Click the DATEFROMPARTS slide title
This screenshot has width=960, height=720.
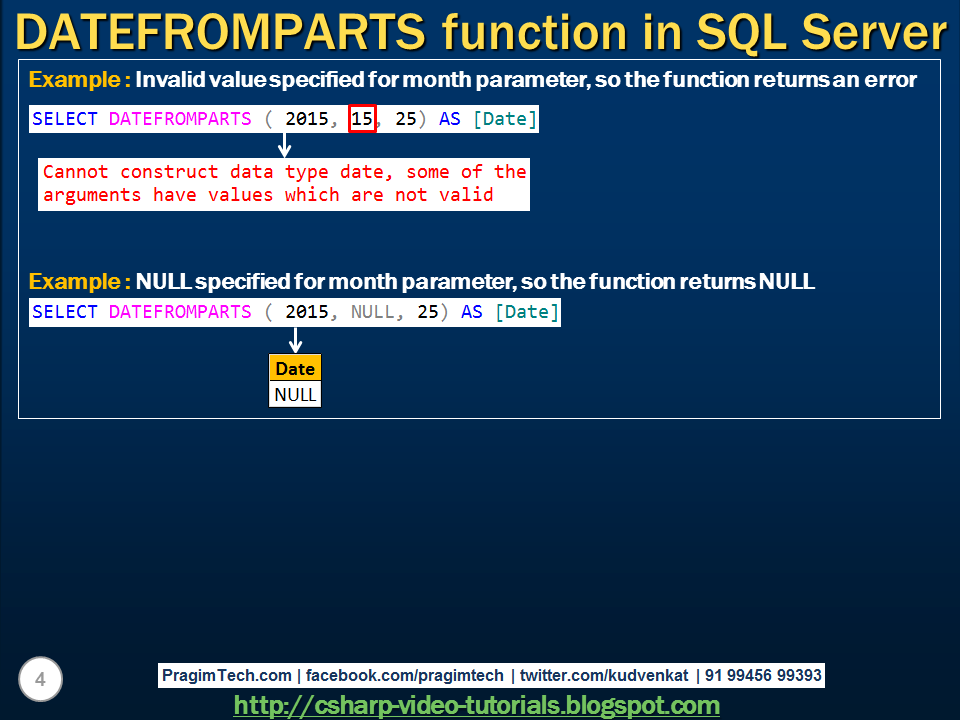pyautogui.click(x=480, y=32)
